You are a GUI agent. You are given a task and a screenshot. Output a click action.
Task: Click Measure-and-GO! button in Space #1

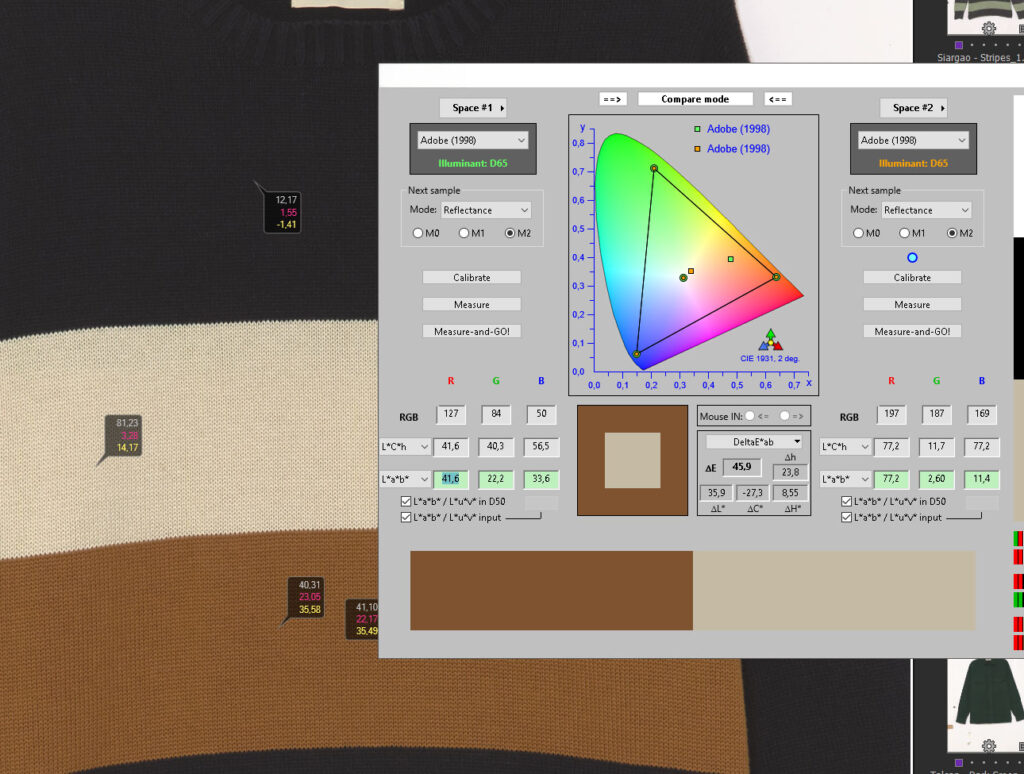(x=471, y=331)
